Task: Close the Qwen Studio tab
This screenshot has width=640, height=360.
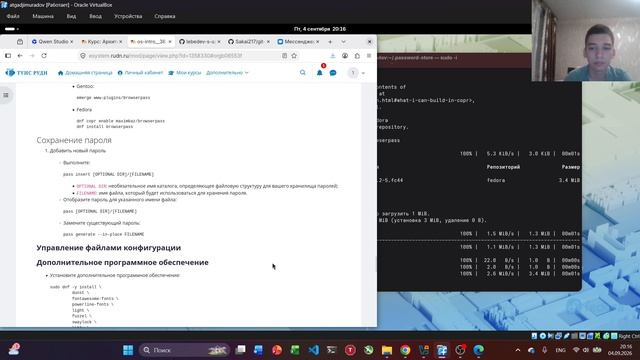Action: tap(71, 42)
